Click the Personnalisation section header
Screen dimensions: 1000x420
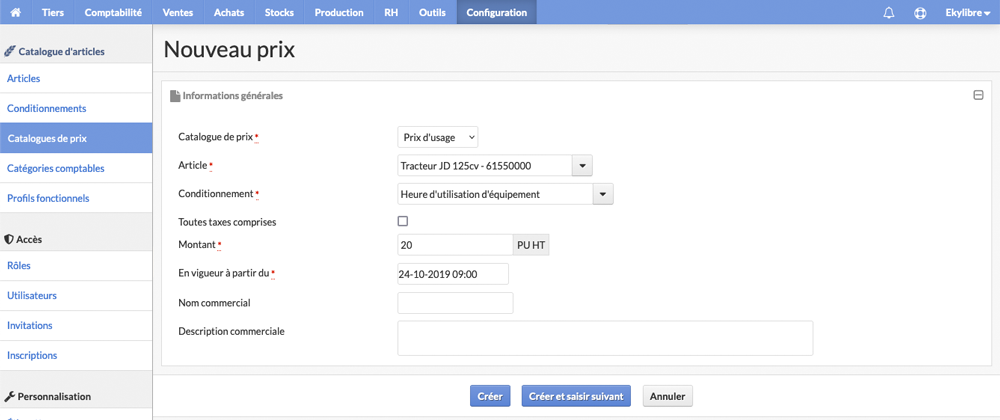point(48,396)
